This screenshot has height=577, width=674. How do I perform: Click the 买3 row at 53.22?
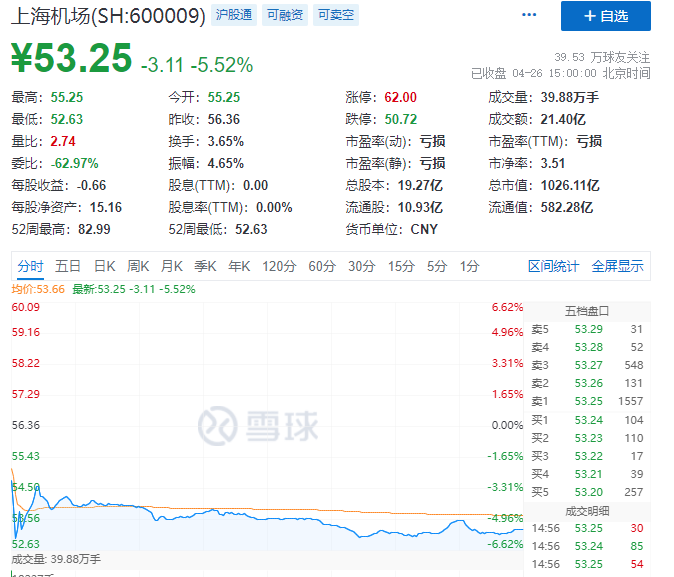coord(587,456)
